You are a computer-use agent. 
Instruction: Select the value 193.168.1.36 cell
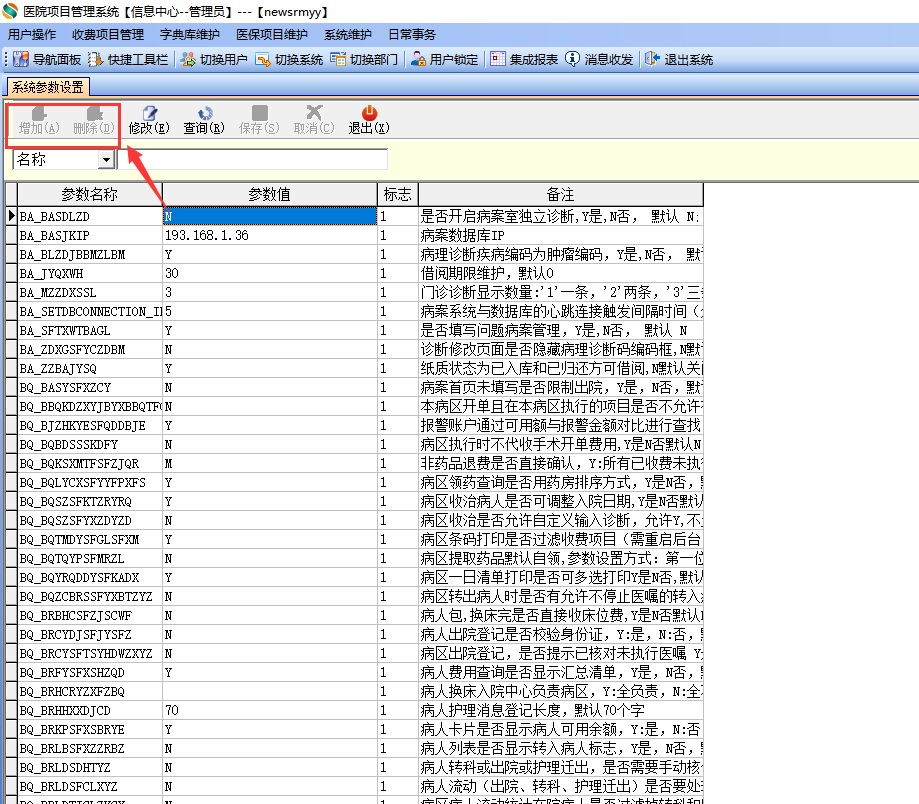[270, 236]
